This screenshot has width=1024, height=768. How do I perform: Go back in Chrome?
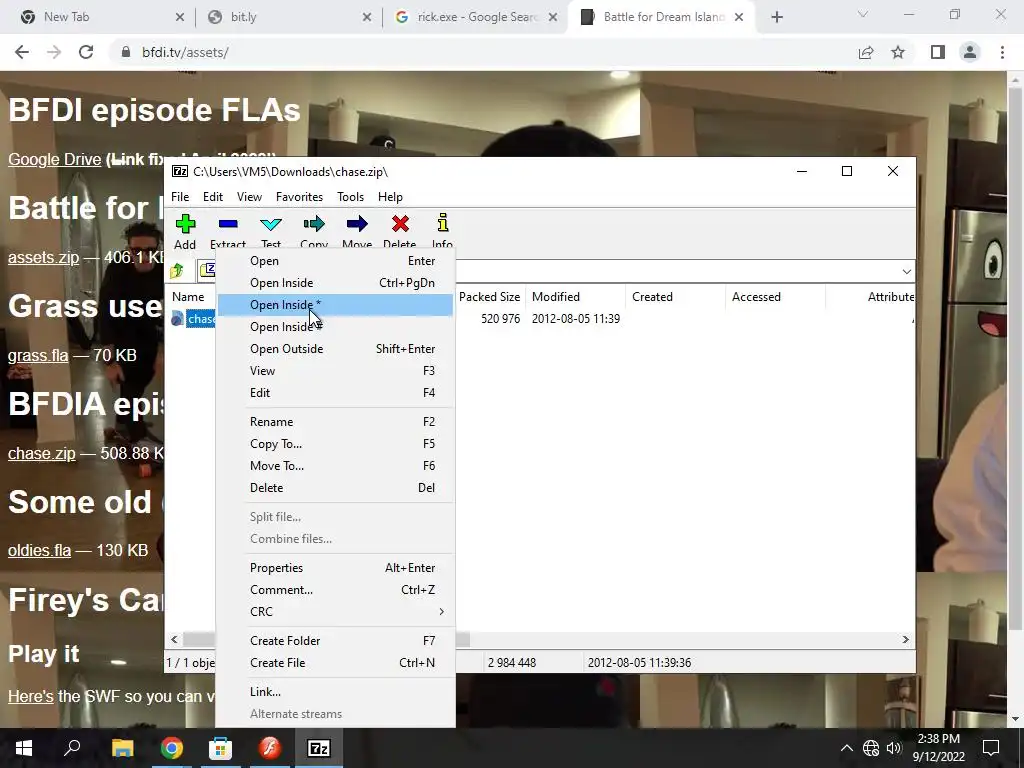tap(22, 52)
